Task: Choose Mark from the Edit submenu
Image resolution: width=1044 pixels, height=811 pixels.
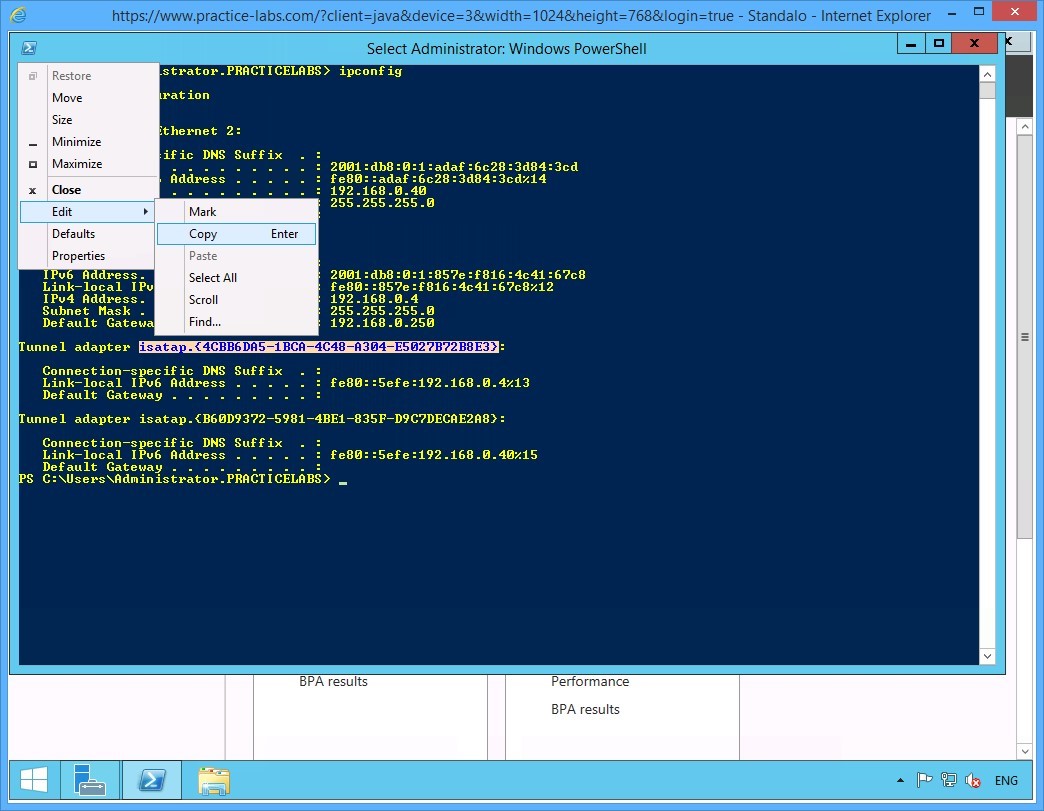Action: (203, 211)
